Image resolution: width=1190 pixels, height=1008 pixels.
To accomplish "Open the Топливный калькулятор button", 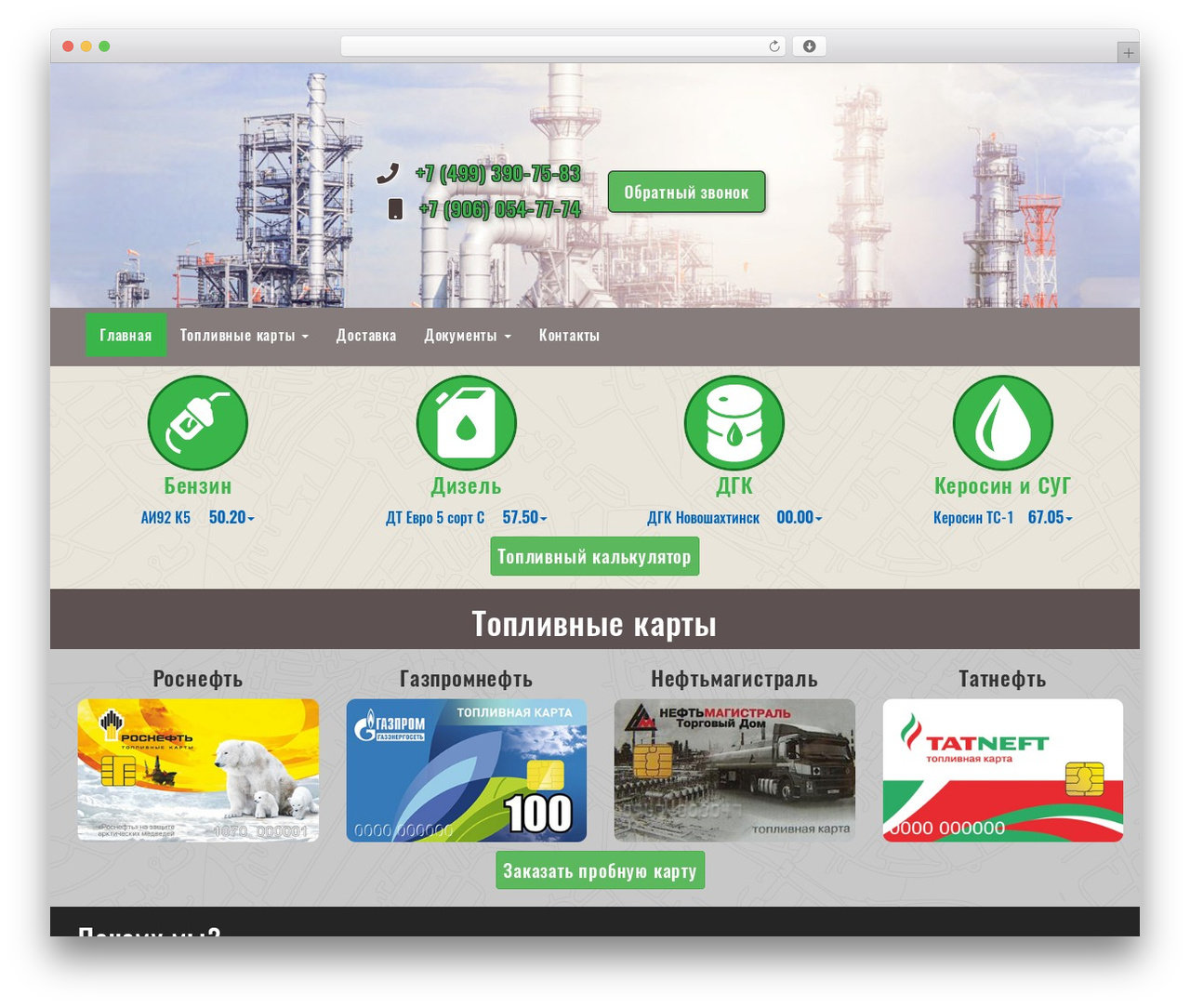I will (x=594, y=557).
